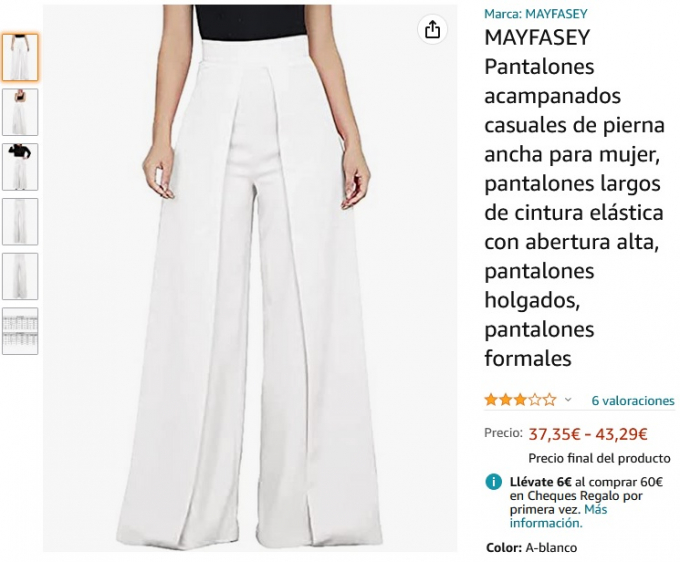This screenshot has width=680, height=562.
Task: Click the 37,35€ - 43,29€ price range
Action: point(588,434)
